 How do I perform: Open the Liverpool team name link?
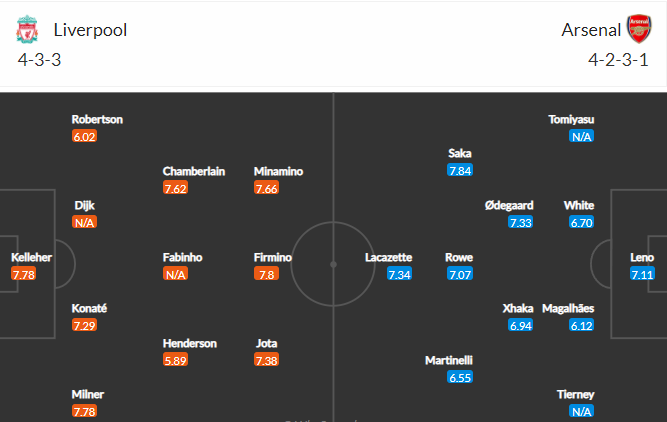pos(90,30)
